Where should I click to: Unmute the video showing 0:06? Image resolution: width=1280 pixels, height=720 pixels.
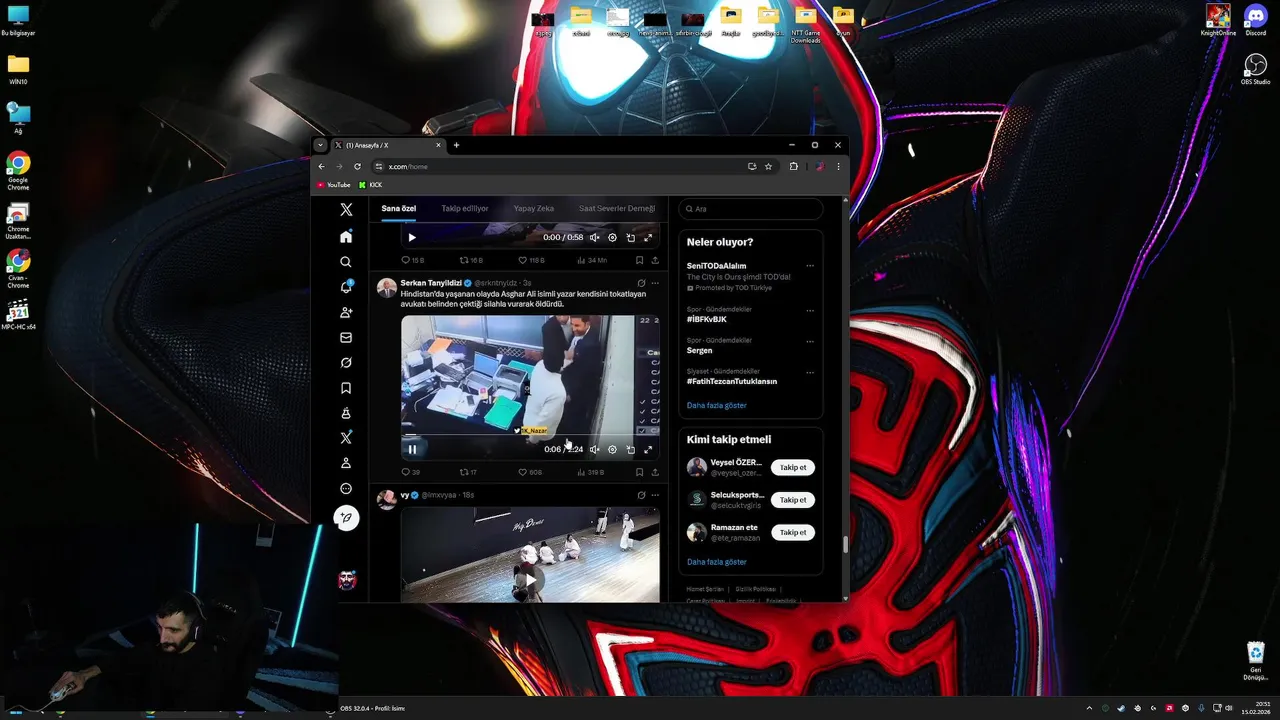(594, 449)
